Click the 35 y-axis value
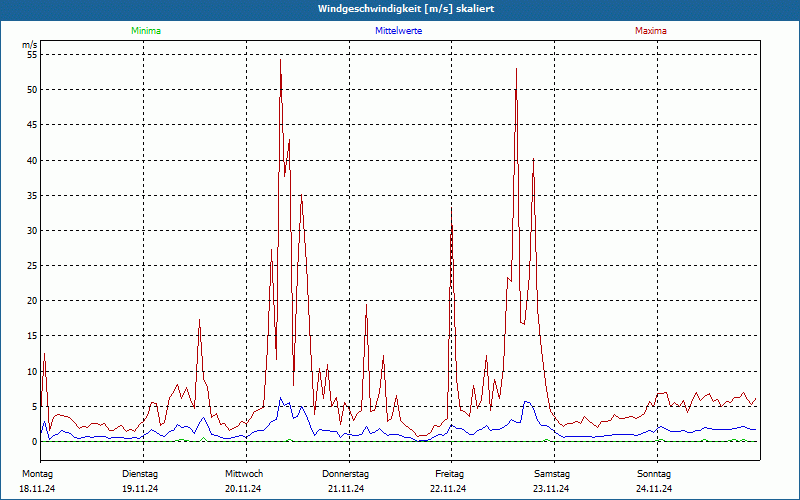This screenshot has width=800, height=500. (33, 195)
